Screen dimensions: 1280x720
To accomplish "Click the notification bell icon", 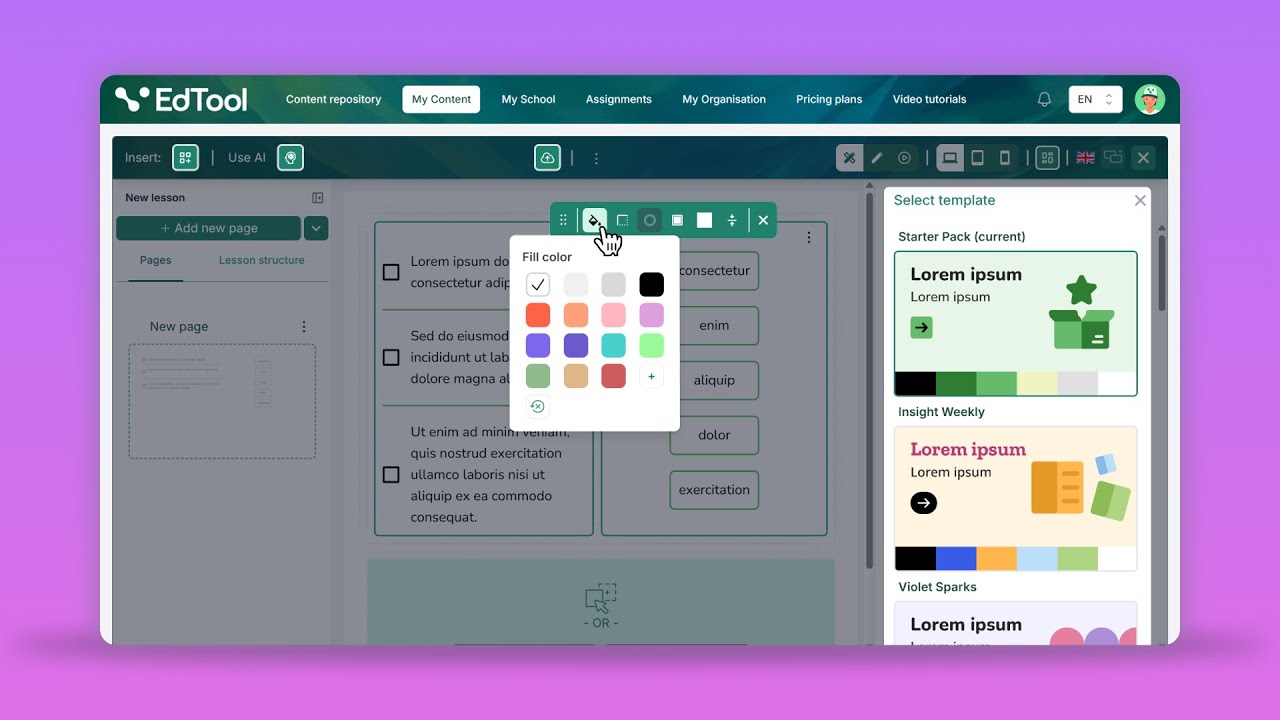I will 1044,99.
